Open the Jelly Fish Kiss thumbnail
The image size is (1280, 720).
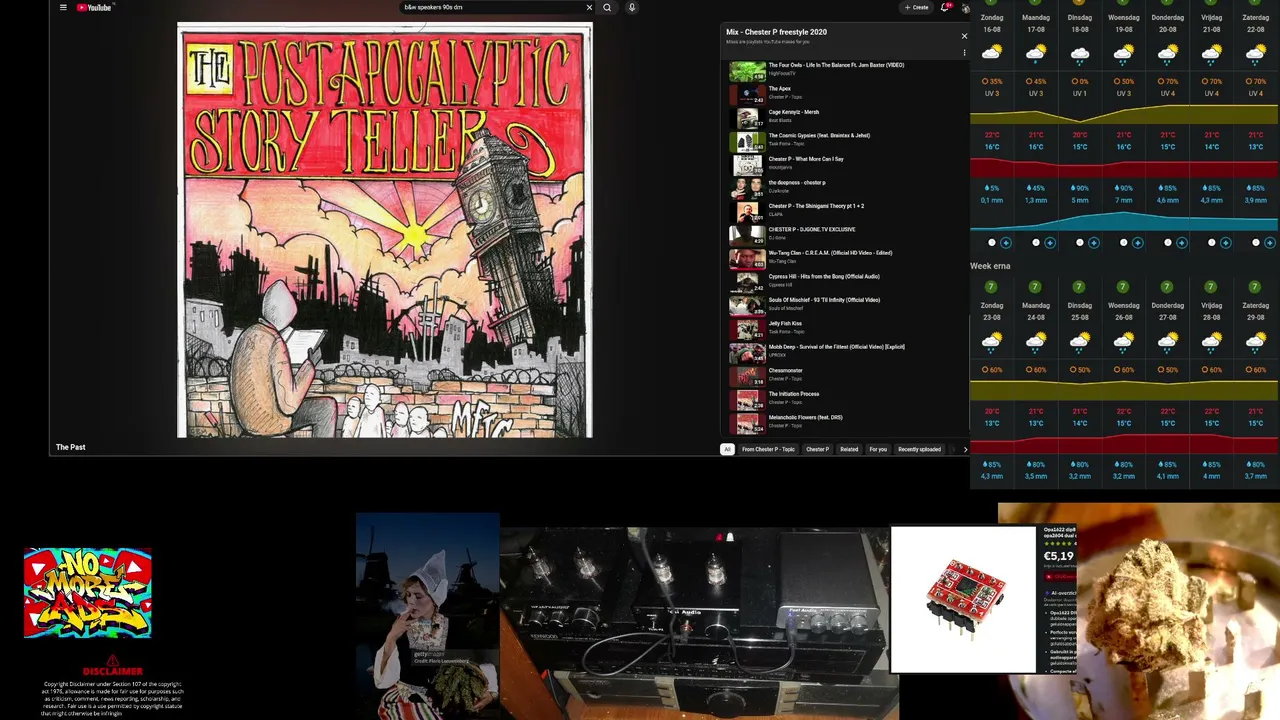click(x=747, y=328)
